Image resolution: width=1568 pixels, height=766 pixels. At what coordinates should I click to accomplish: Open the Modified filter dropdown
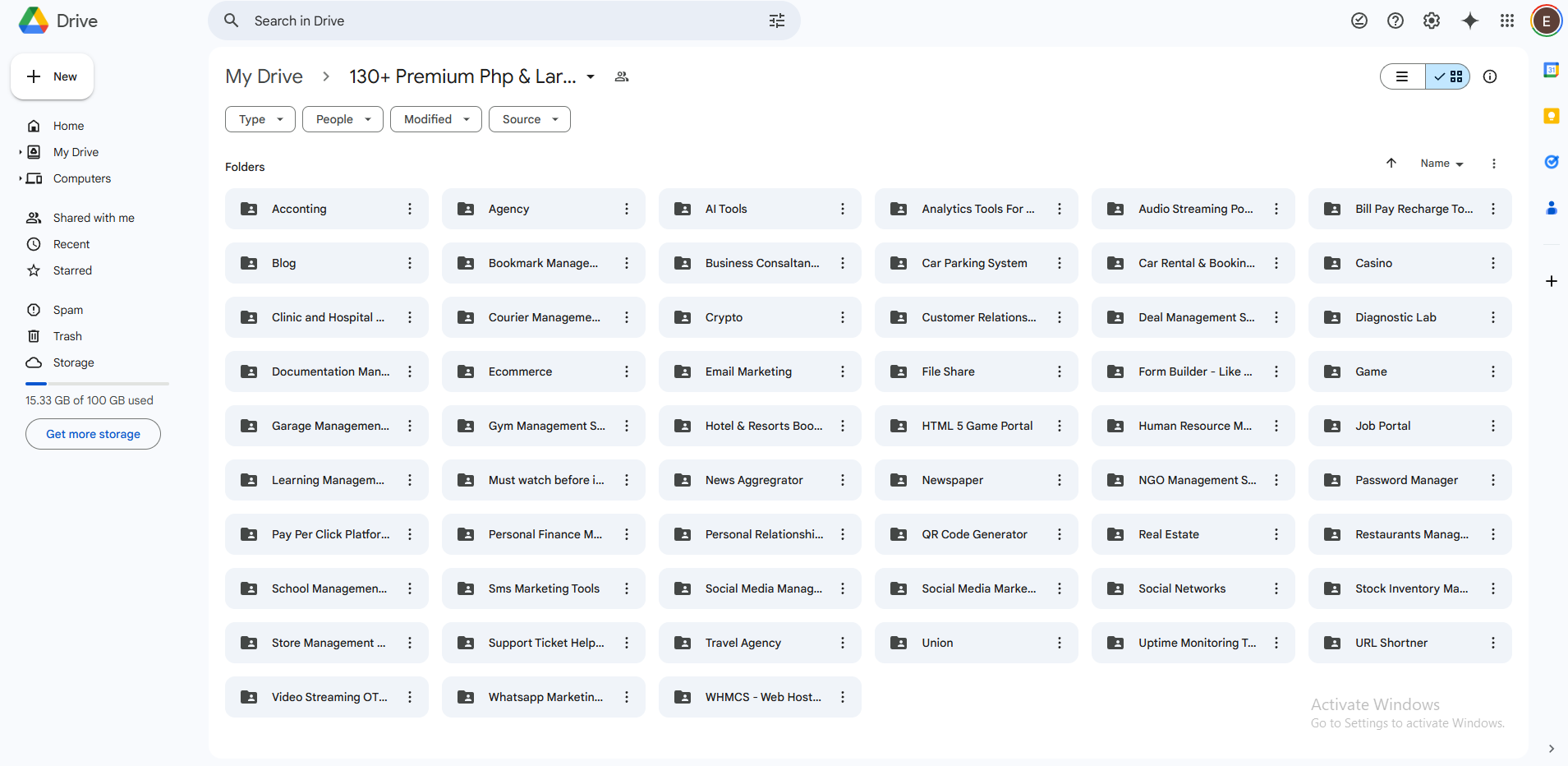coord(436,119)
